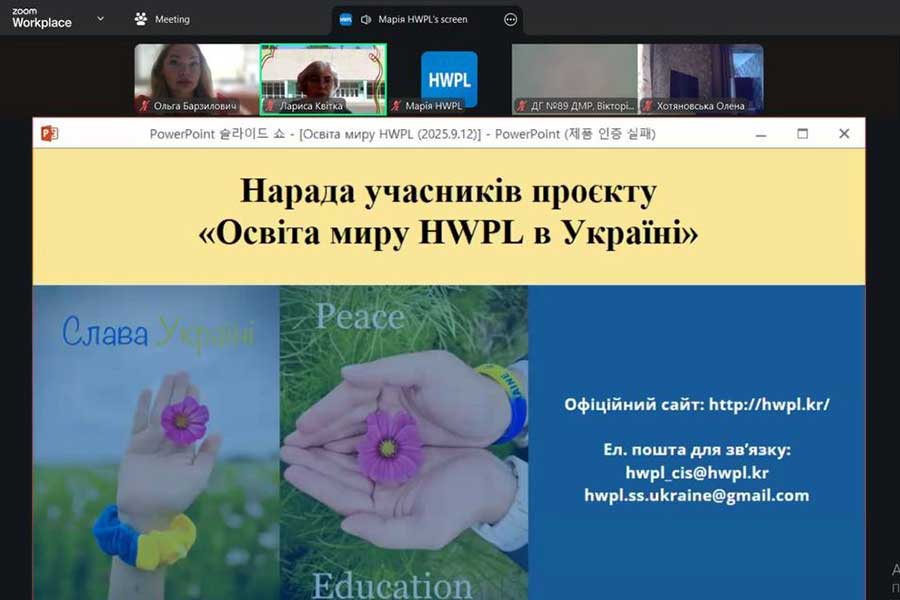This screenshot has height=600, width=900.
Task: Close the PowerPoint slideshow window
Action: pos(844,134)
